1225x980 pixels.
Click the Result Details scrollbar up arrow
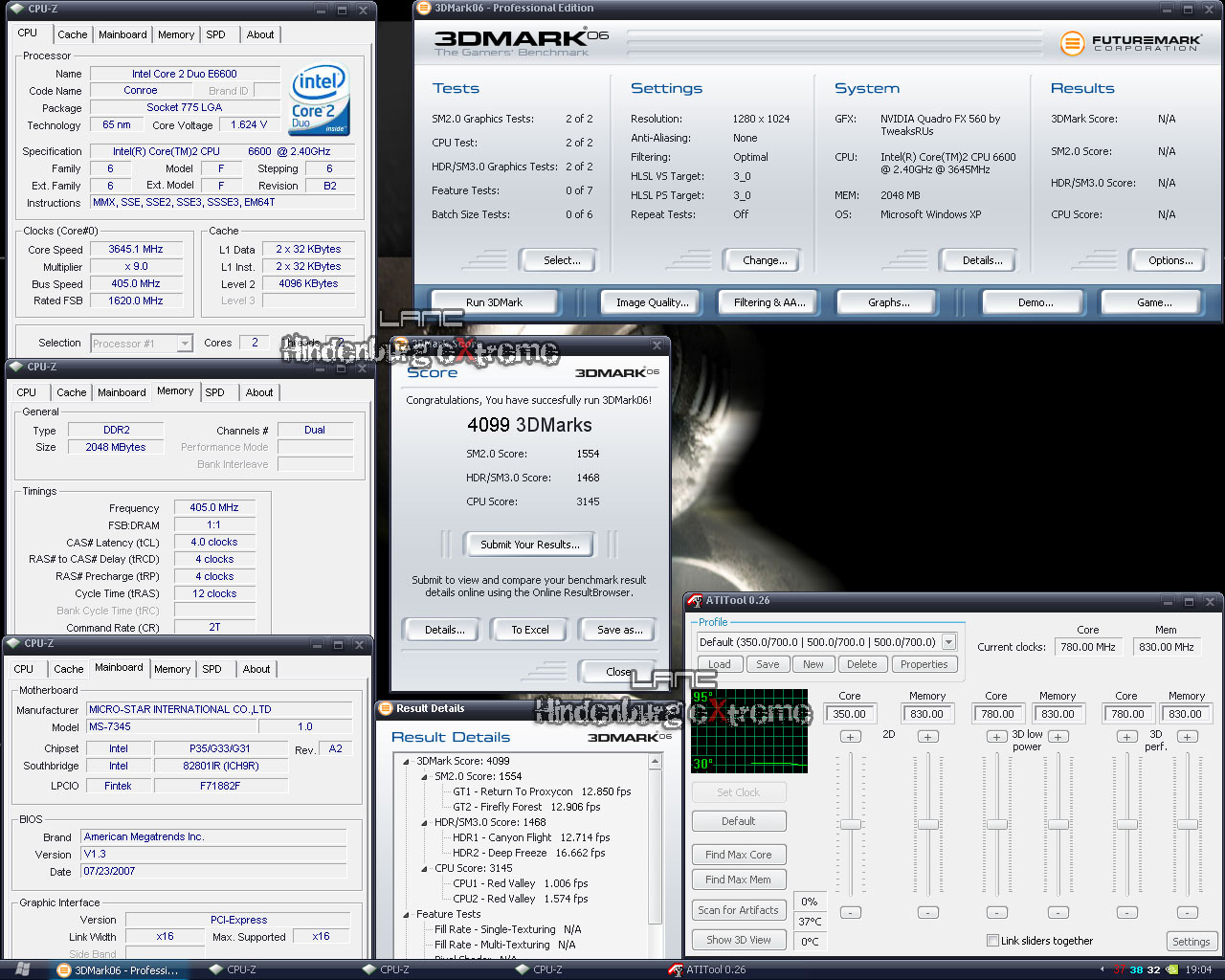[x=656, y=763]
